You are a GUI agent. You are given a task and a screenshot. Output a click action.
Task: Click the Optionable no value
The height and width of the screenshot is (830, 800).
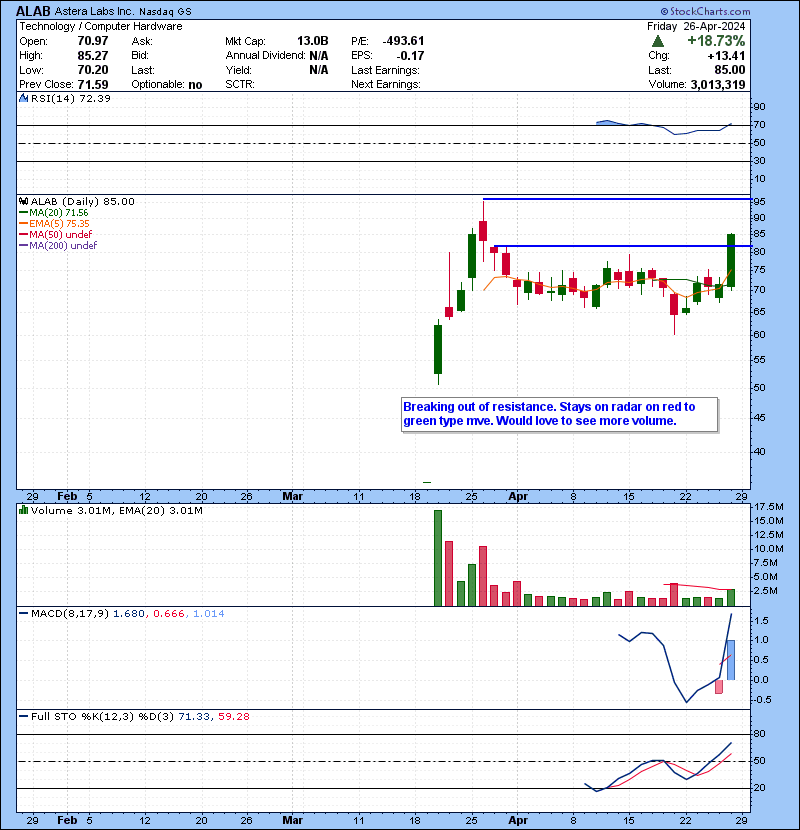[x=195, y=85]
